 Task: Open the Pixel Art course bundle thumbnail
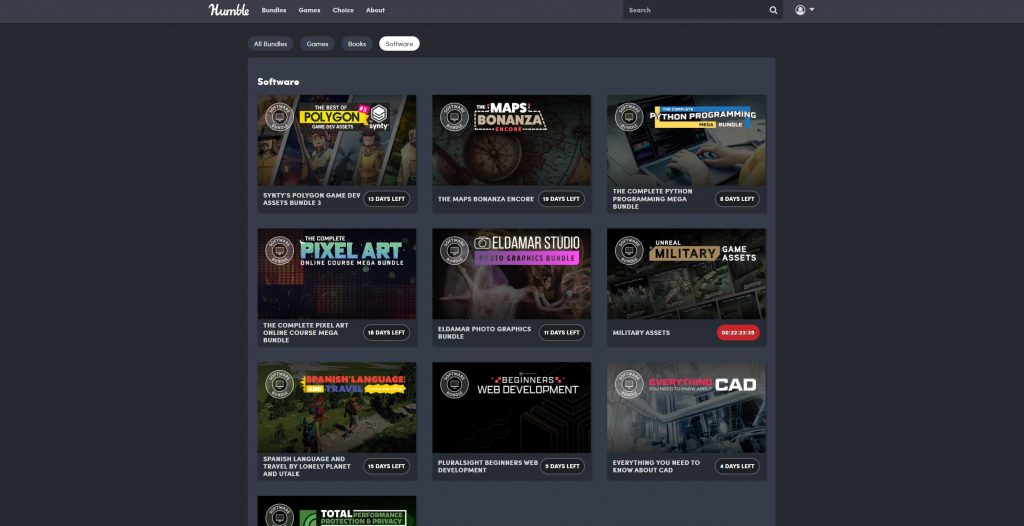click(336, 274)
